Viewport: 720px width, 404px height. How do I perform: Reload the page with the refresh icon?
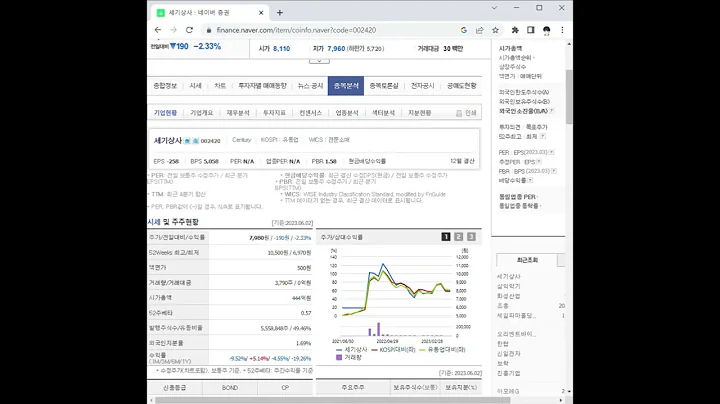[x=189, y=30]
